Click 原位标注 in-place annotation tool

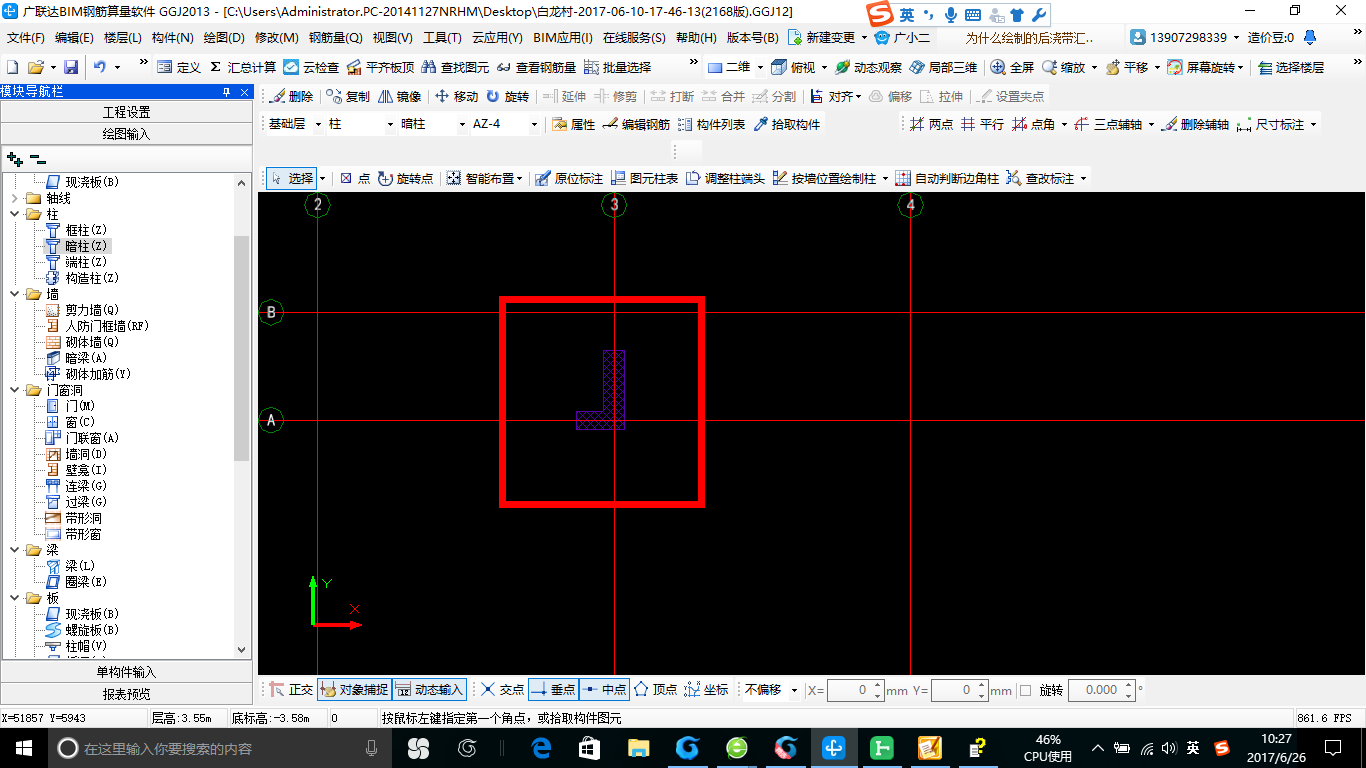point(569,178)
